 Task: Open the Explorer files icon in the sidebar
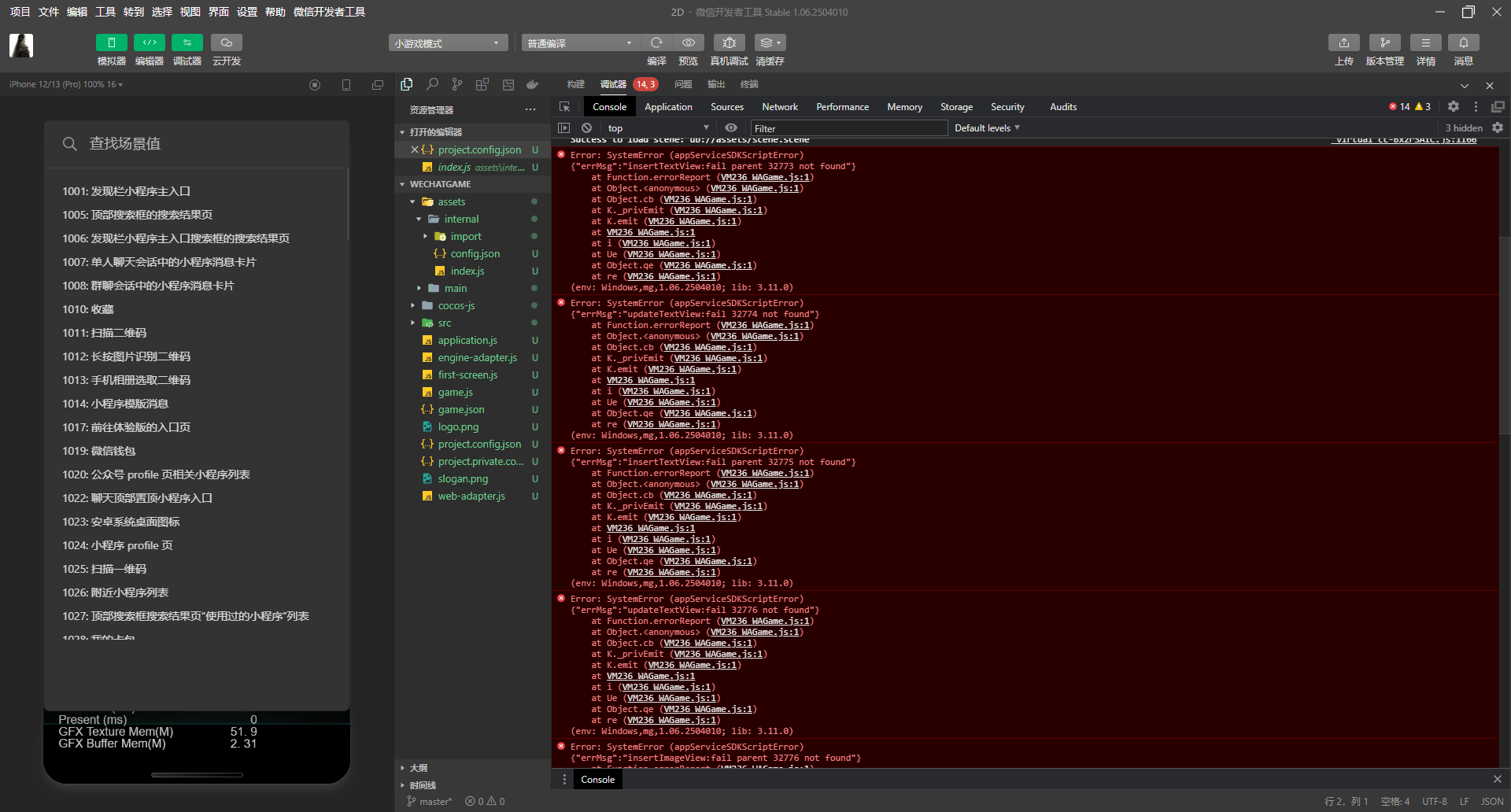[x=407, y=84]
